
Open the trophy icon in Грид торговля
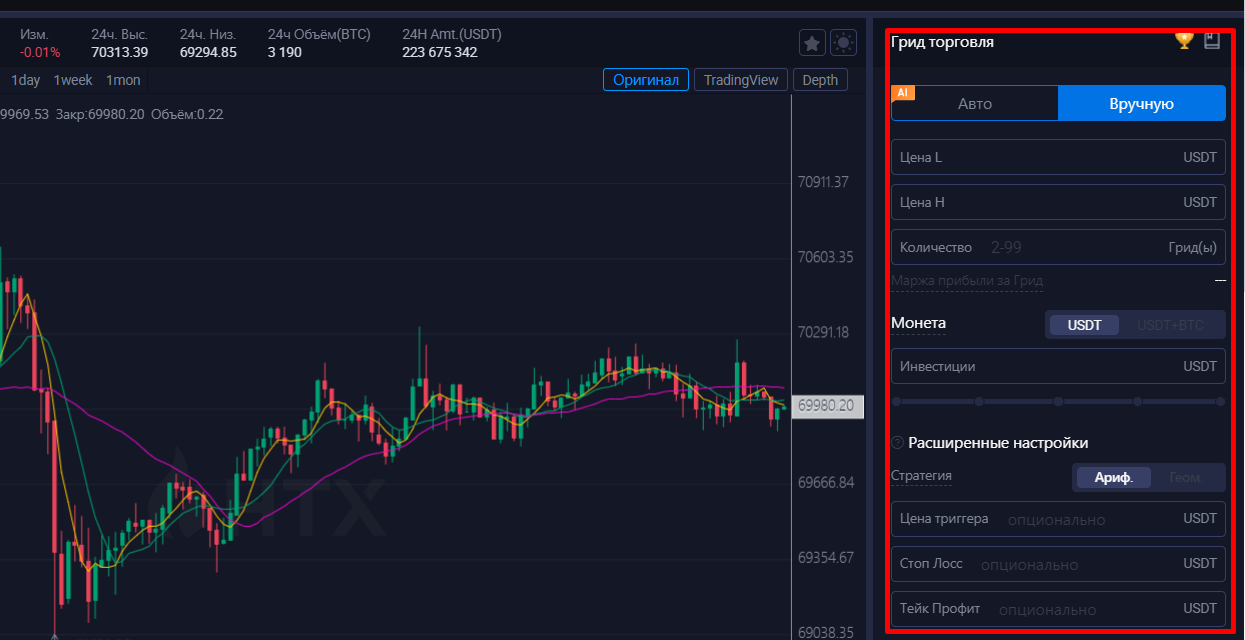1184,40
